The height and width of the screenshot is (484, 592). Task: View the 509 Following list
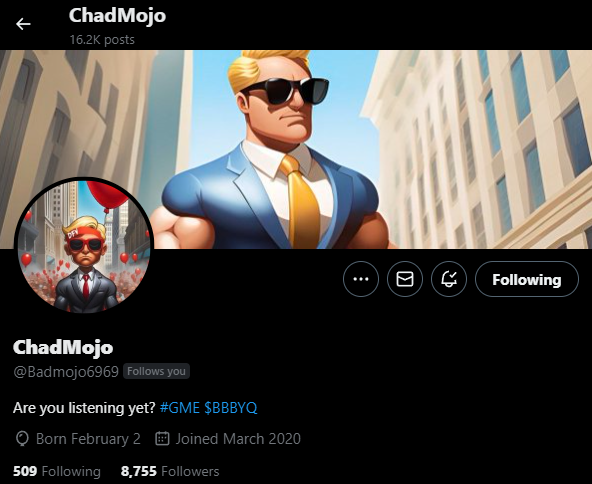[x=57, y=471]
